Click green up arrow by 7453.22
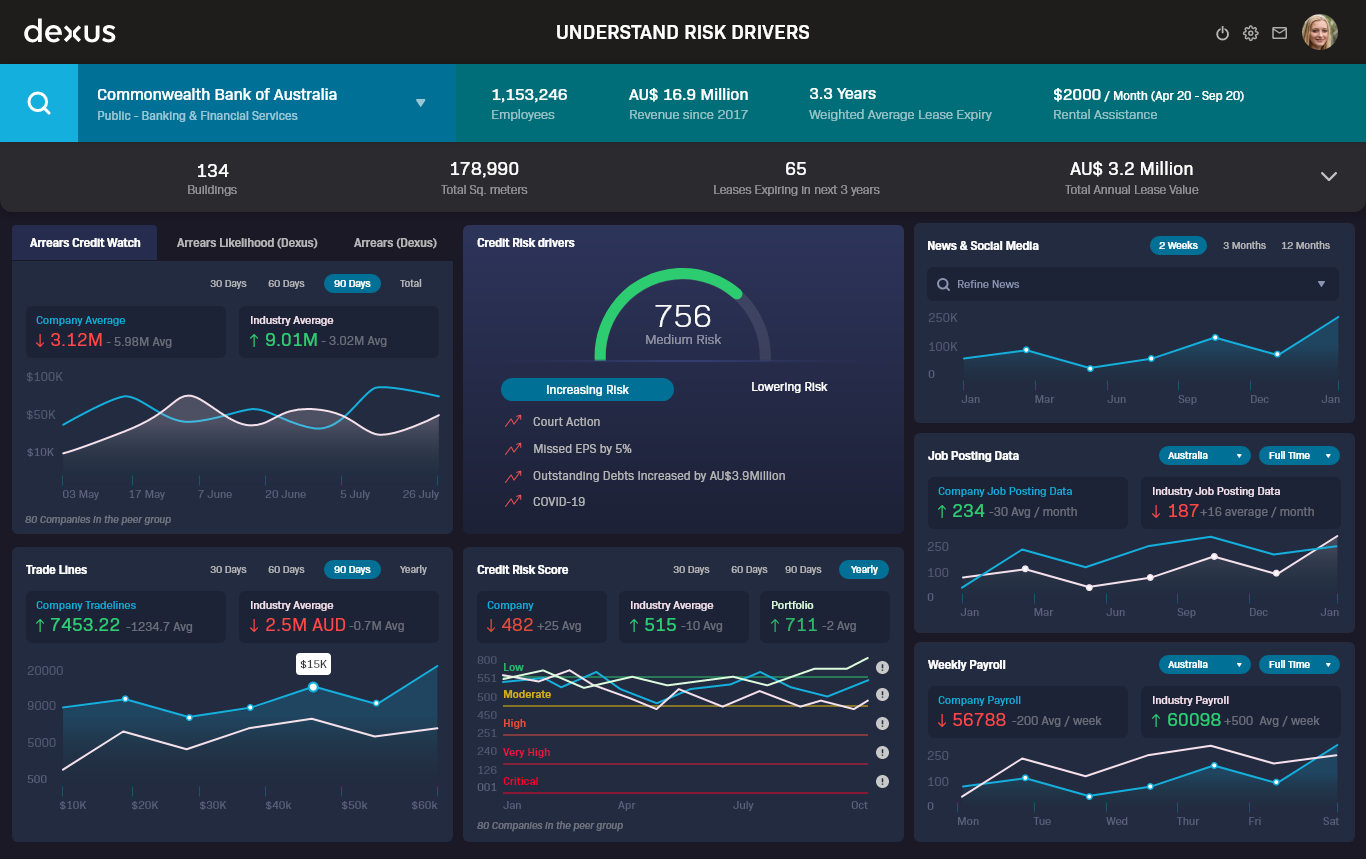The height and width of the screenshot is (859, 1366). pyautogui.click(x=40, y=625)
